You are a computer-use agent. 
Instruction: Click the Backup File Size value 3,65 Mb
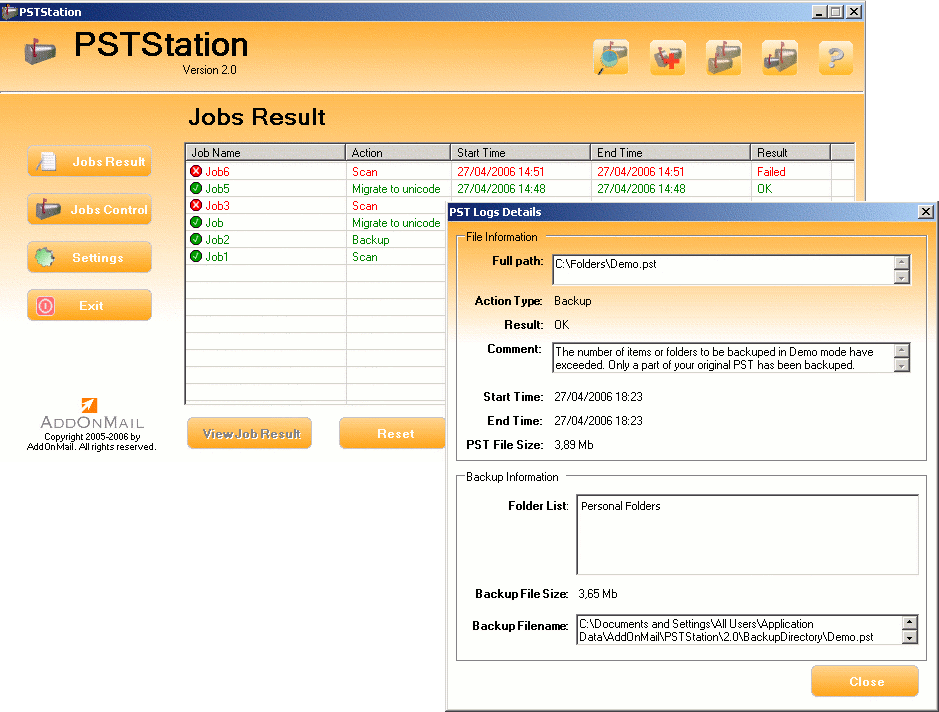point(598,594)
